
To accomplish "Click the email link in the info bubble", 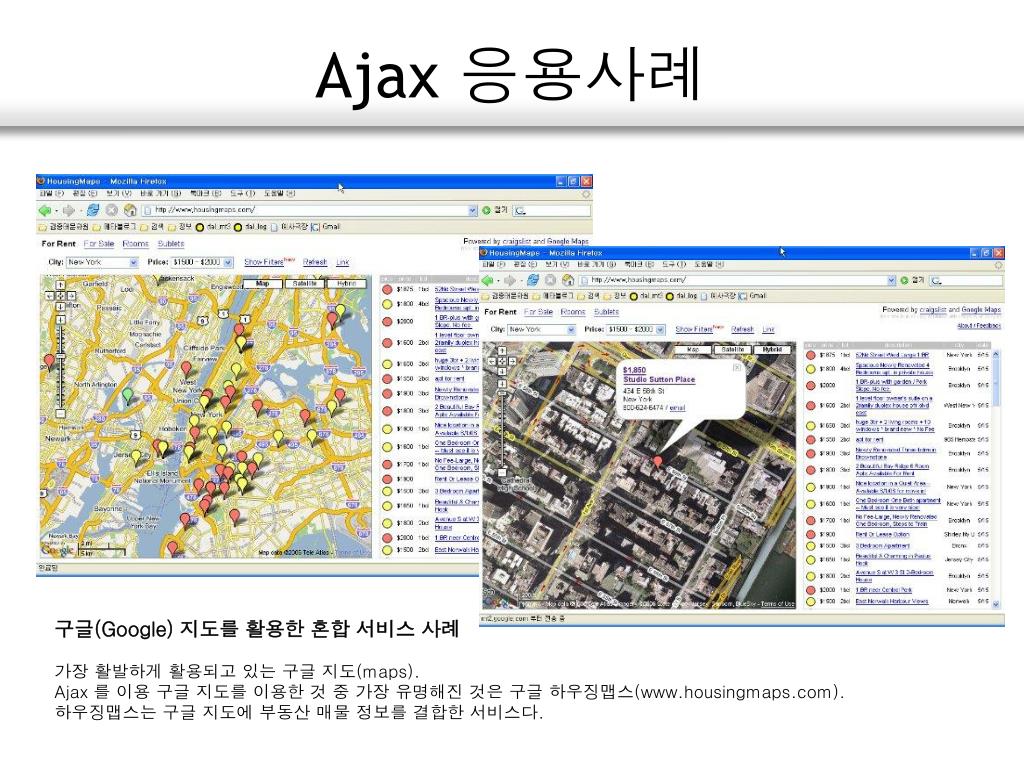I will (x=677, y=408).
